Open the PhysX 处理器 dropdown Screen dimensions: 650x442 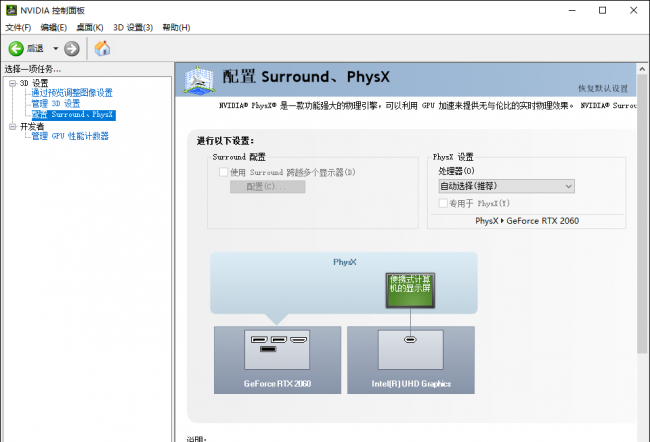coord(506,186)
